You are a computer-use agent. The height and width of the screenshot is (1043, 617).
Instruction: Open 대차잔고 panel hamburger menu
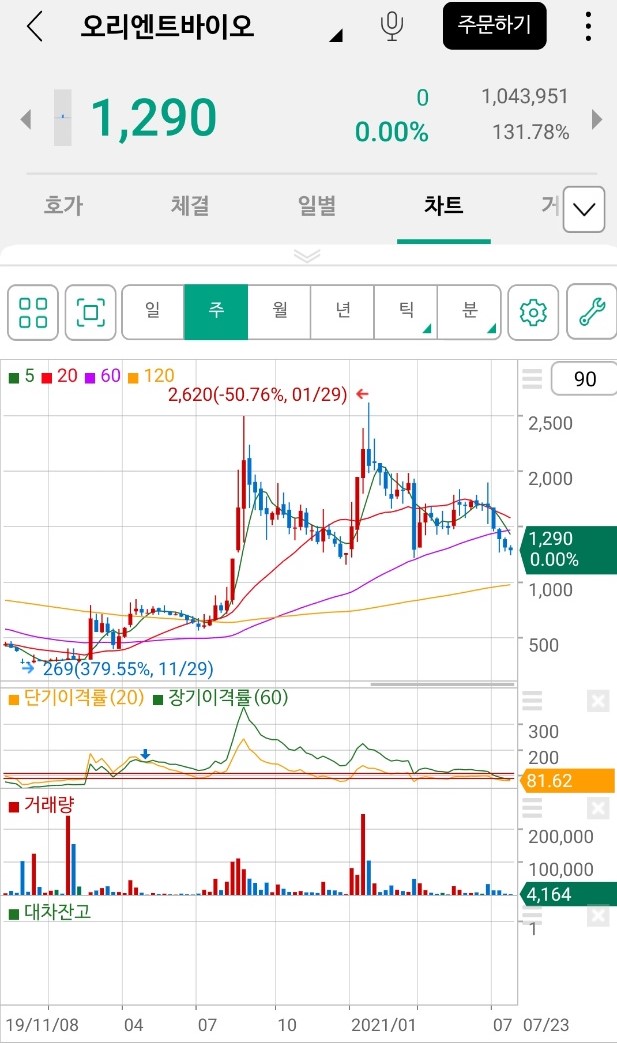coord(532,916)
